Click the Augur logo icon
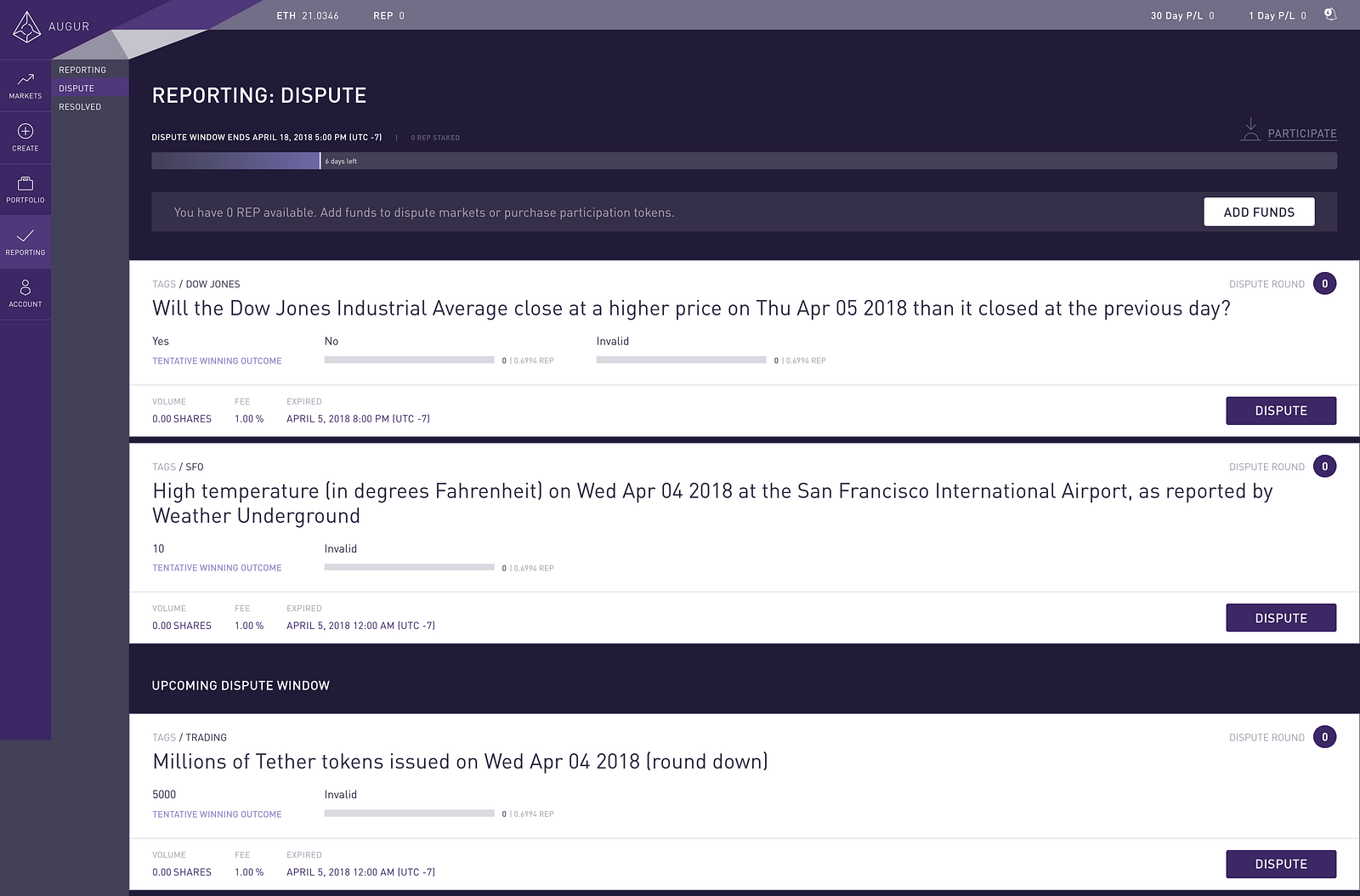The width and height of the screenshot is (1360, 896). (x=26, y=27)
